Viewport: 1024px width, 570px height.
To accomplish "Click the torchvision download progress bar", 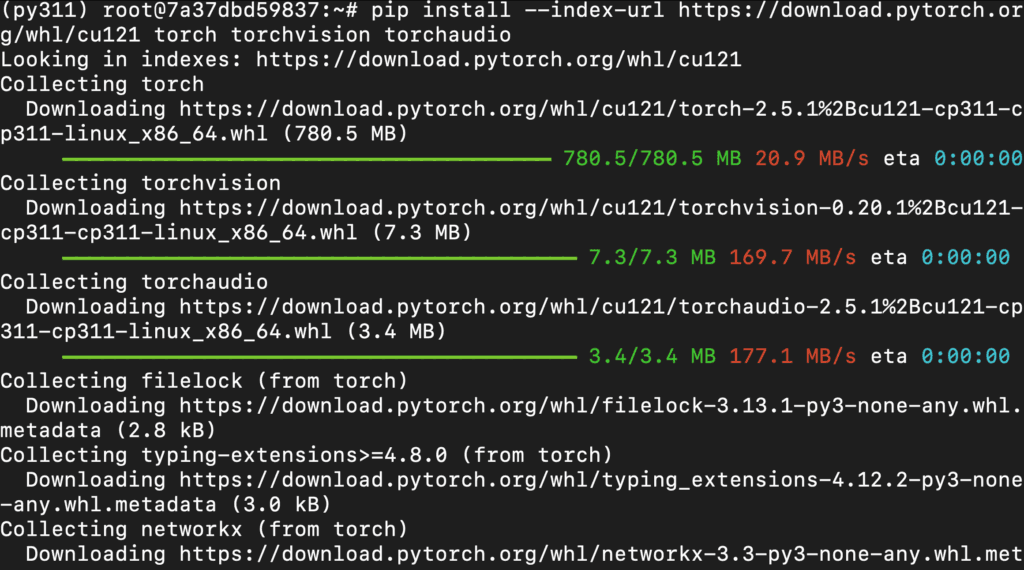I will 319,257.
